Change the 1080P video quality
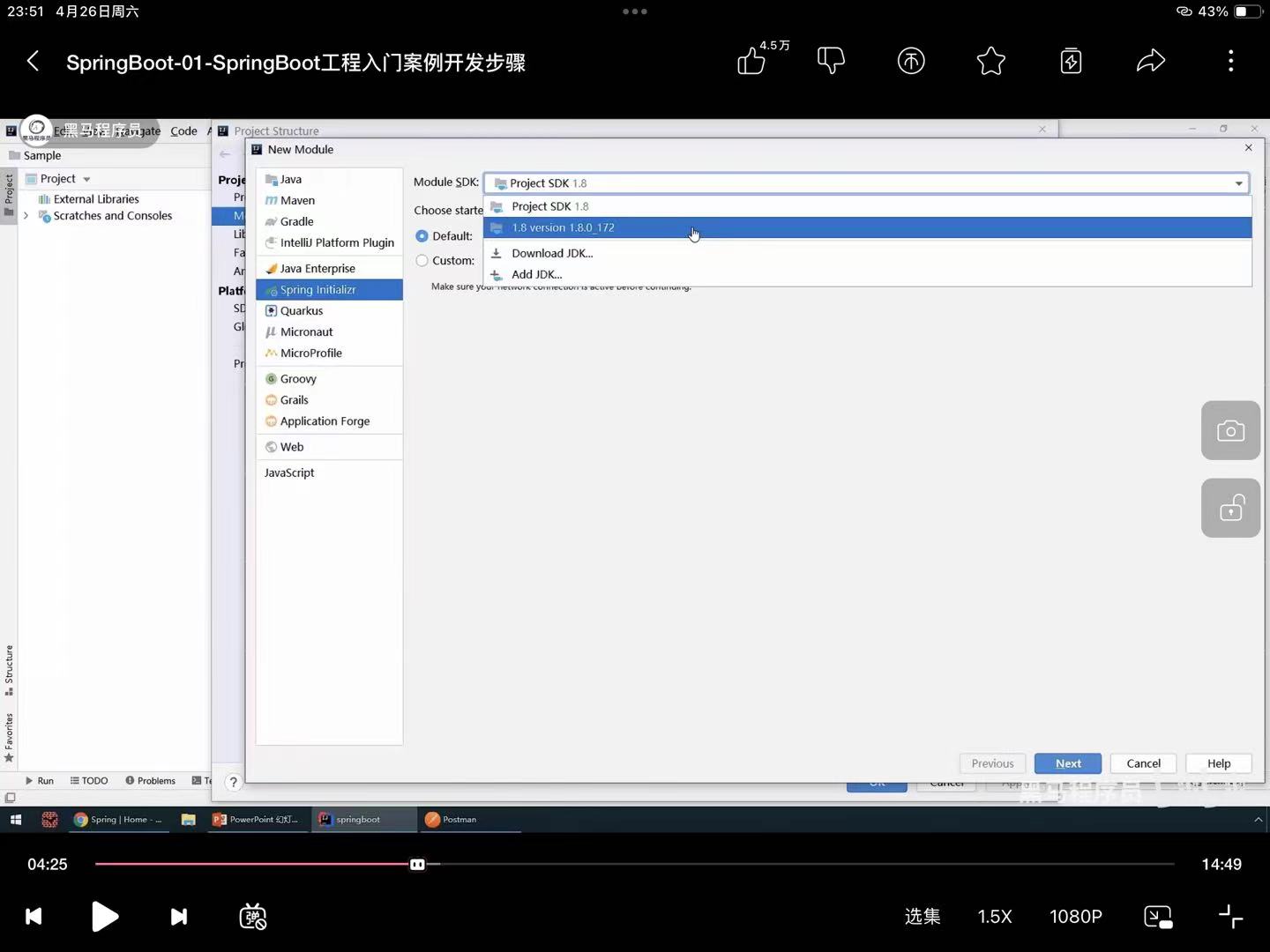Image resolution: width=1270 pixels, height=952 pixels. pyautogui.click(x=1076, y=917)
